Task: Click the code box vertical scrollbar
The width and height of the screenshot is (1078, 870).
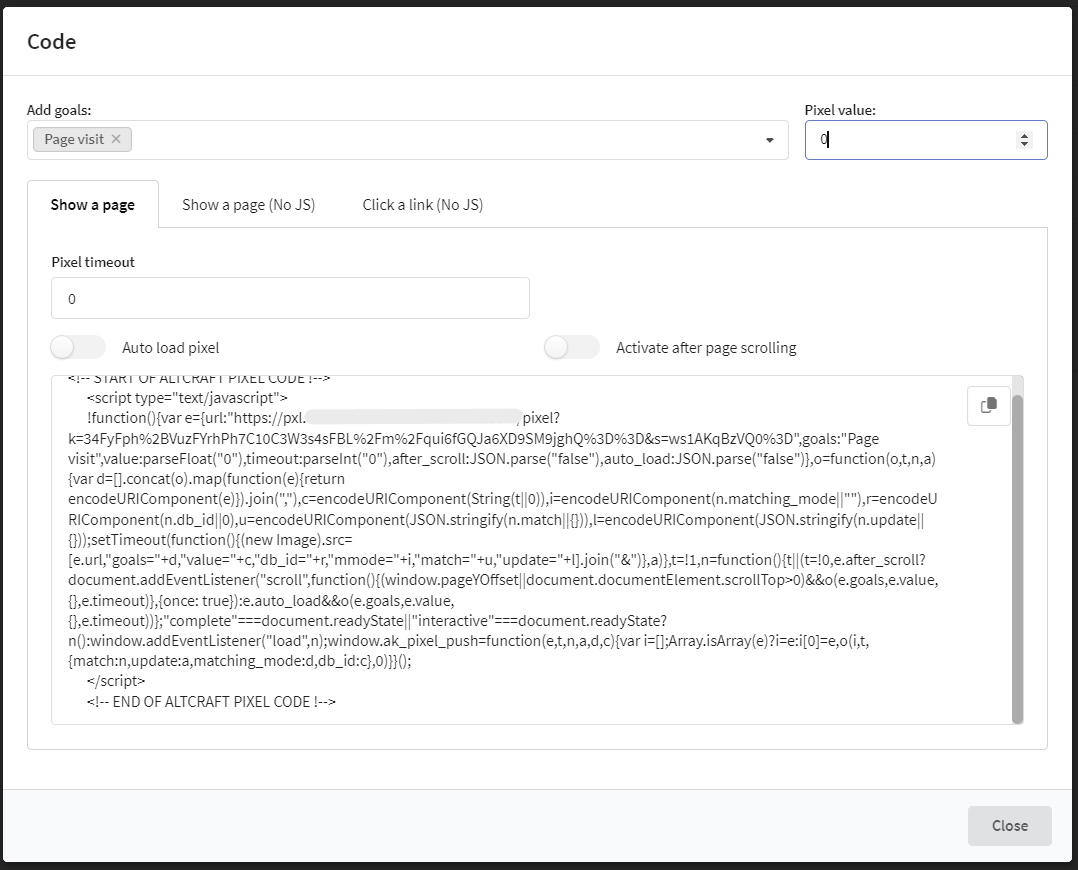Action: 1018,558
